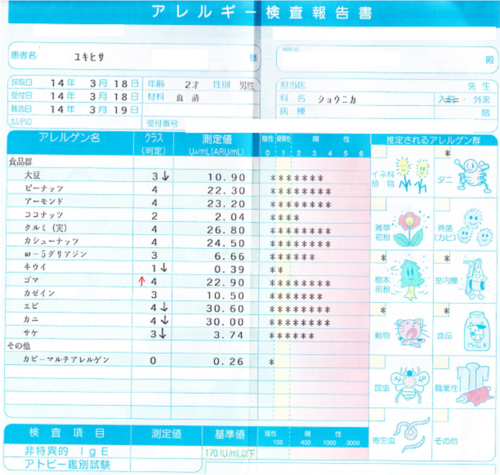
Task: Click the empty box for 真菌(カビ) group
Action: coord(442,204)
